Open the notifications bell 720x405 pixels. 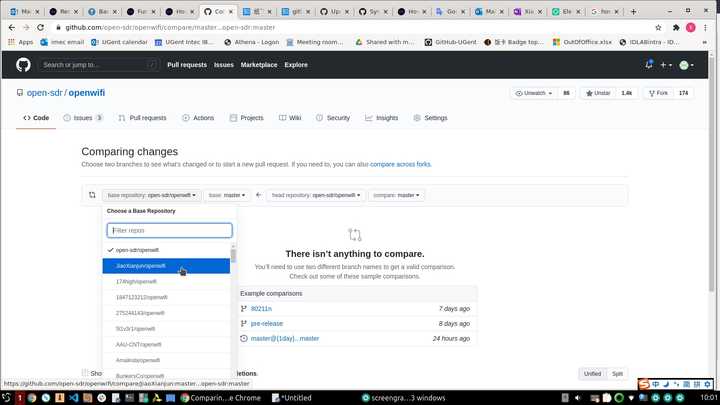point(648,65)
